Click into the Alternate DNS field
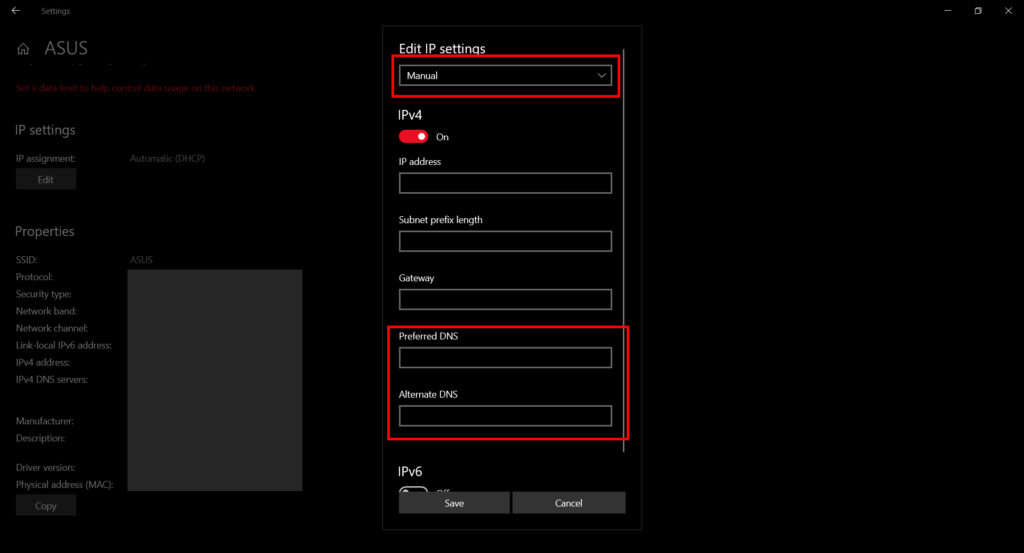This screenshot has height=553, width=1024. point(504,416)
